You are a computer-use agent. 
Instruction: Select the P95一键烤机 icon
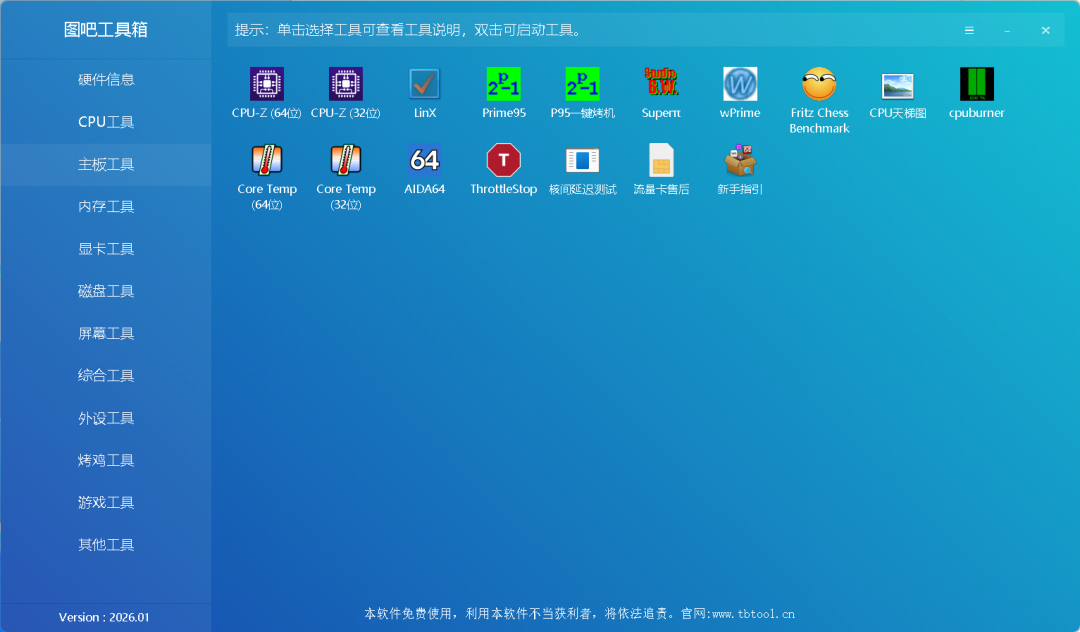coord(583,84)
